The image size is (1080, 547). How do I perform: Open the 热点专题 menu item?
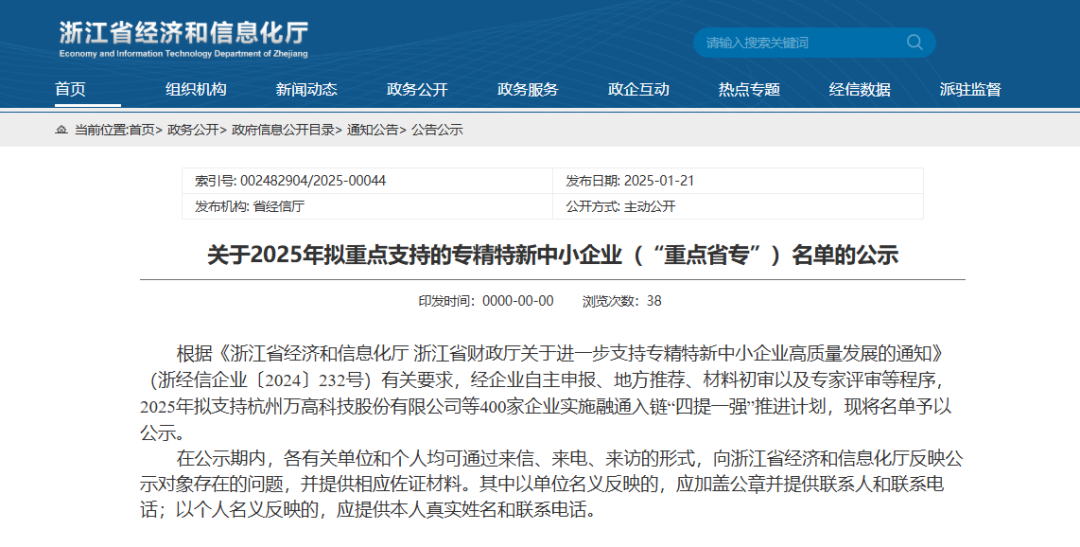[x=749, y=90]
